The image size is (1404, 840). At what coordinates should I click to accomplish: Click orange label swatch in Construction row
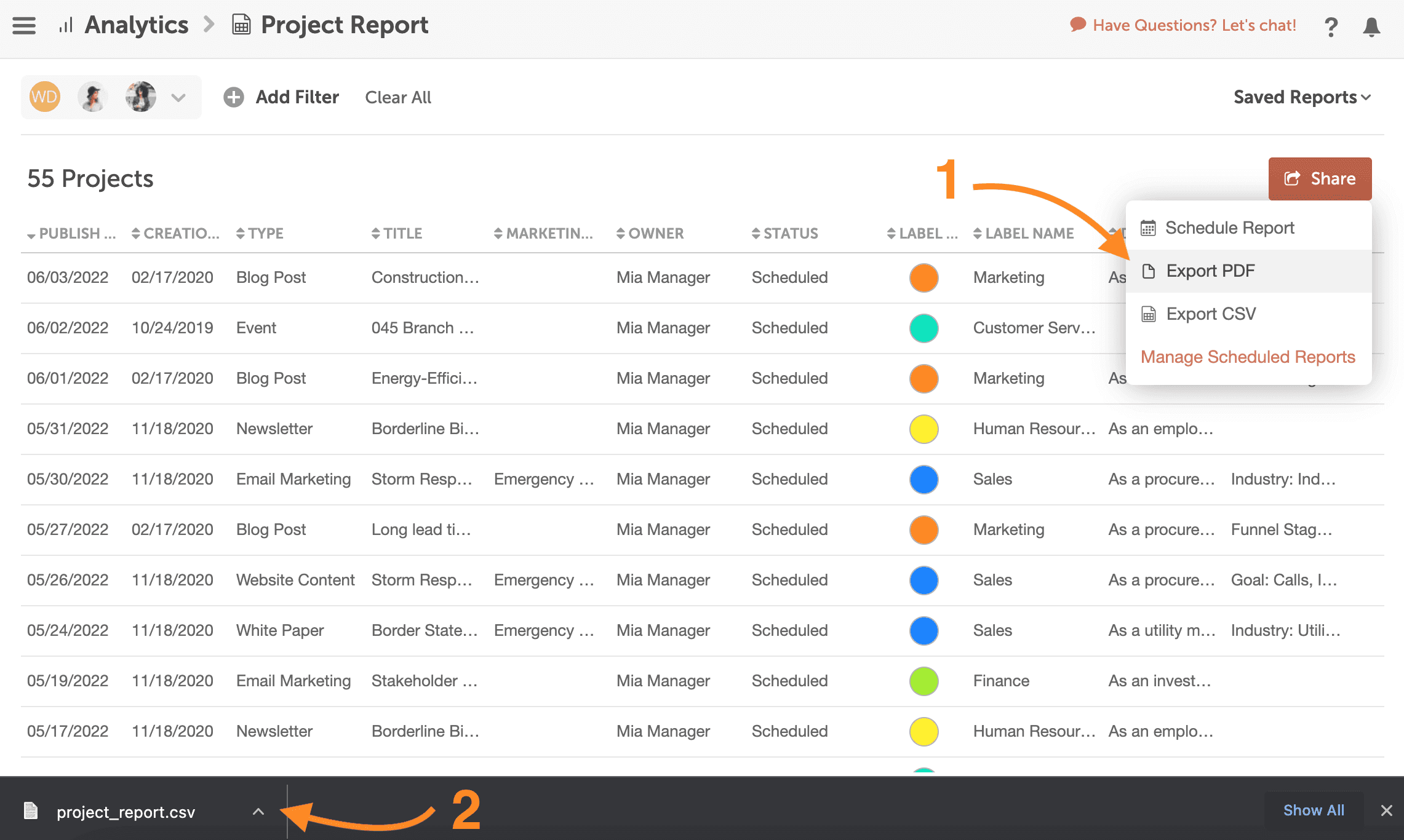[x=923, y=277]
